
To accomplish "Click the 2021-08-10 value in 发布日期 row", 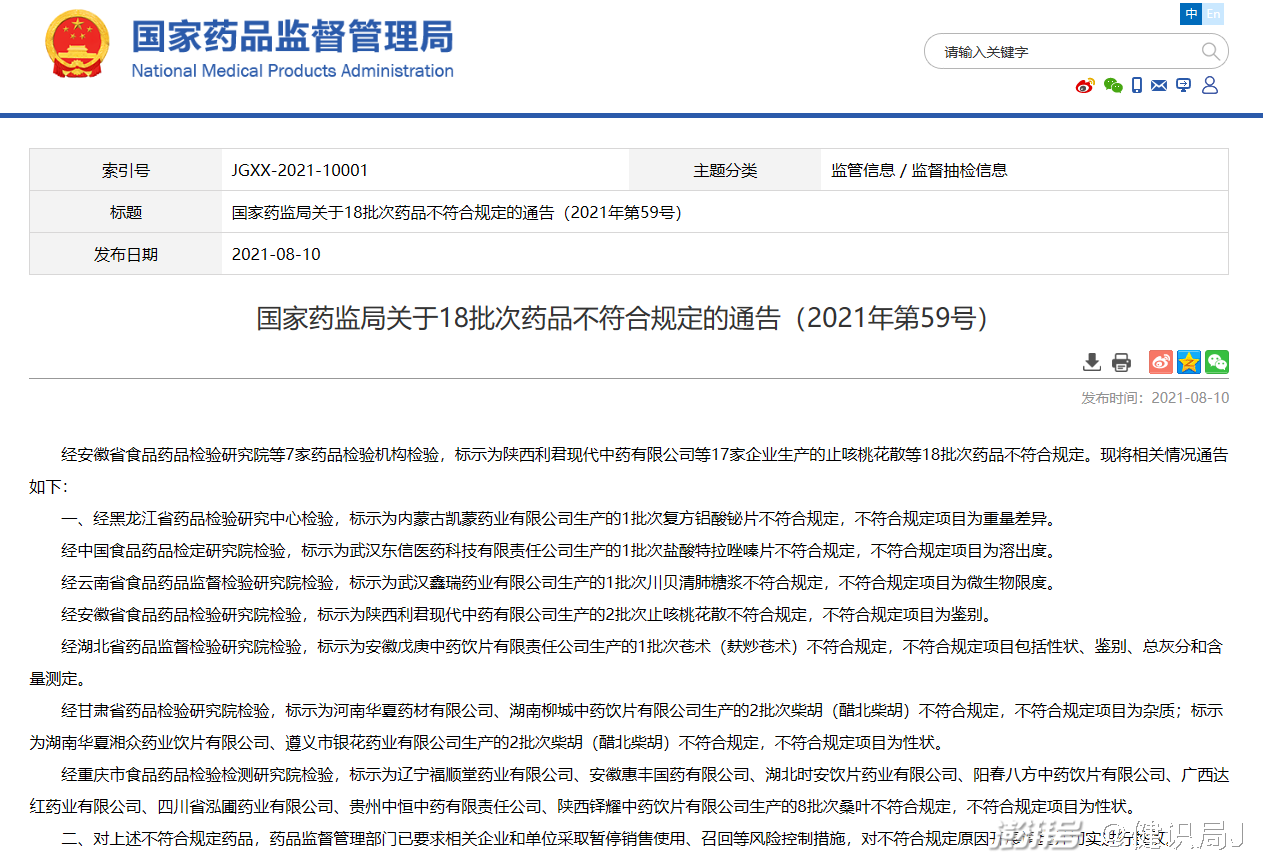I will point(276,254).
